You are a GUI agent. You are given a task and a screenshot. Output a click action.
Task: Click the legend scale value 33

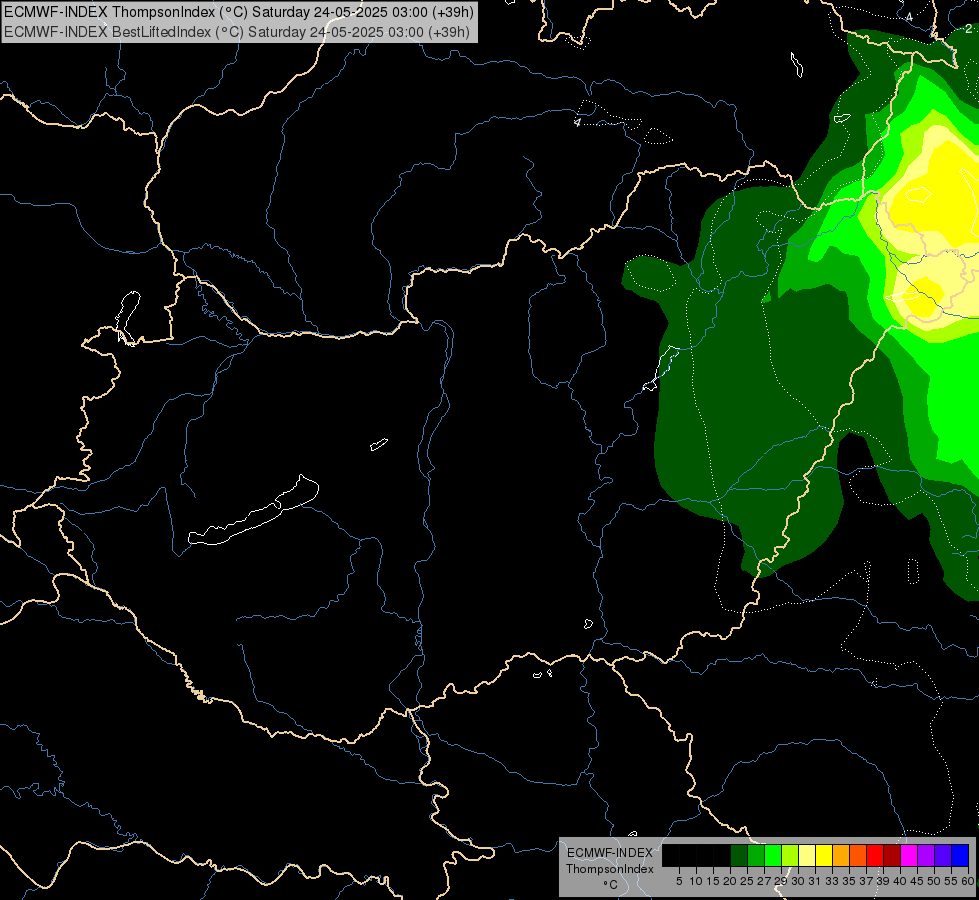(832, 881)
